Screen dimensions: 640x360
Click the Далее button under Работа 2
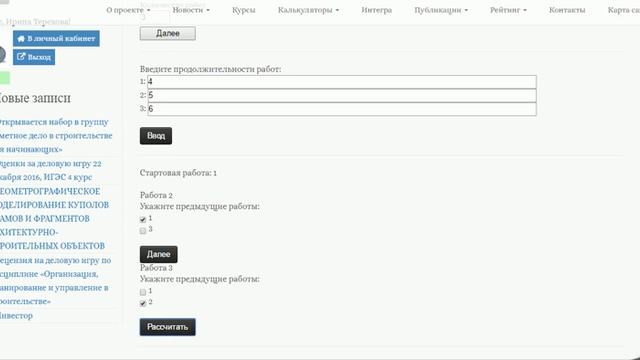tap(158, 254)
